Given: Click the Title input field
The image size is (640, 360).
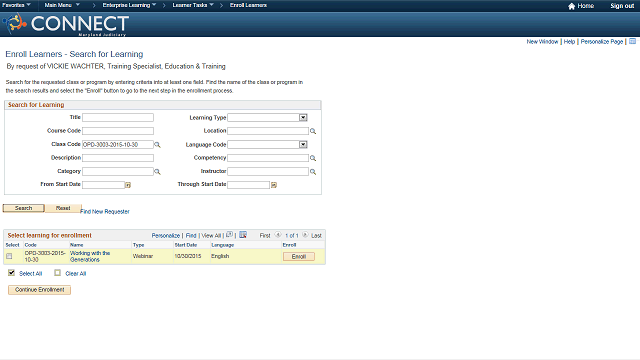Looking at the screenshot, I should tap(118, 118).
